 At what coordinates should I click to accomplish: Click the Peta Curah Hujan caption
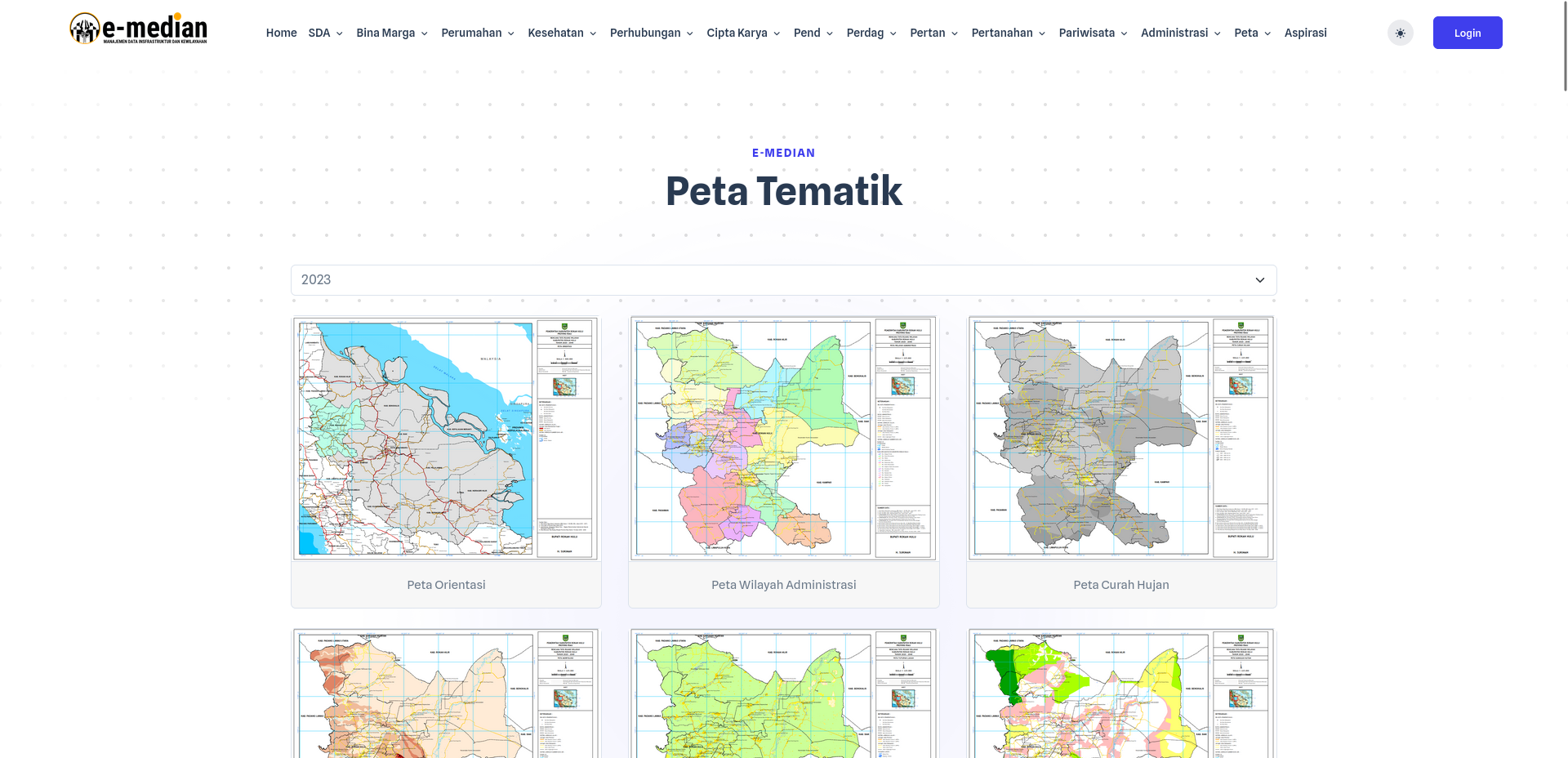point(1120,585)
